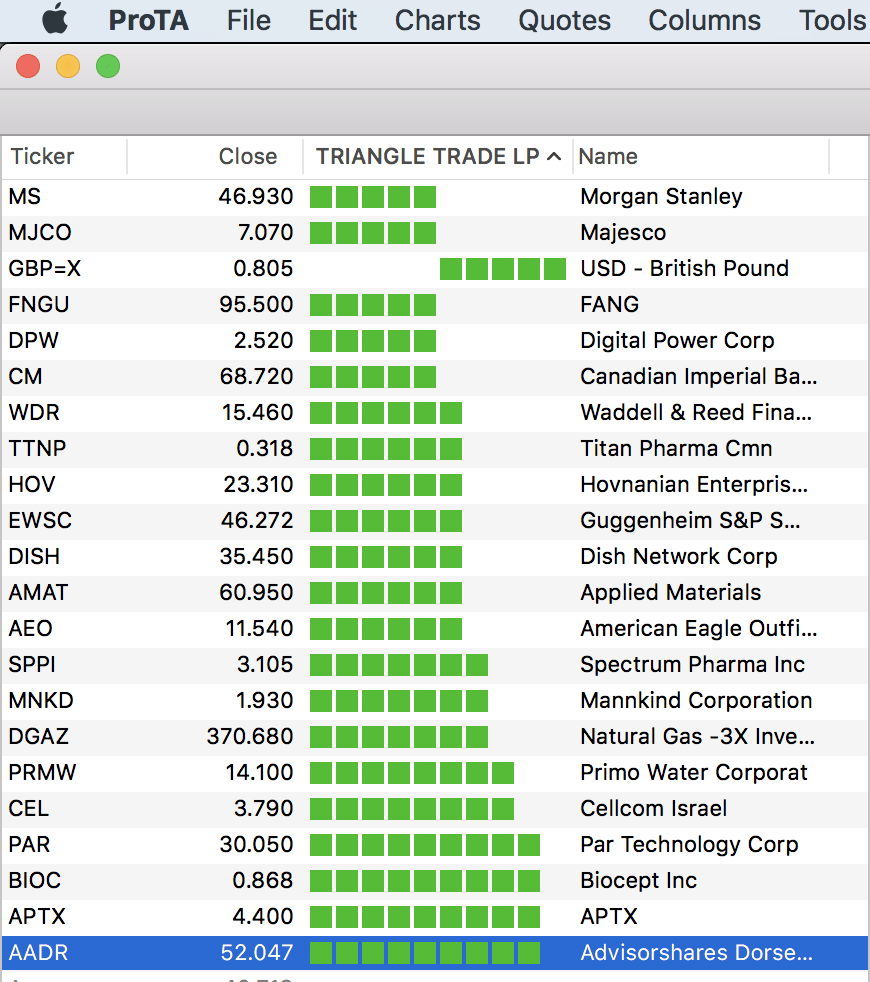
Task: Open the File menu
Action: [249, 21]
